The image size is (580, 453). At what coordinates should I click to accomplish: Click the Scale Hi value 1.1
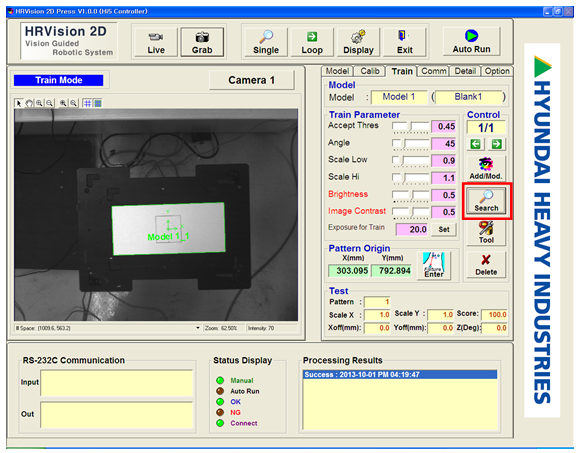click(444, 178)
